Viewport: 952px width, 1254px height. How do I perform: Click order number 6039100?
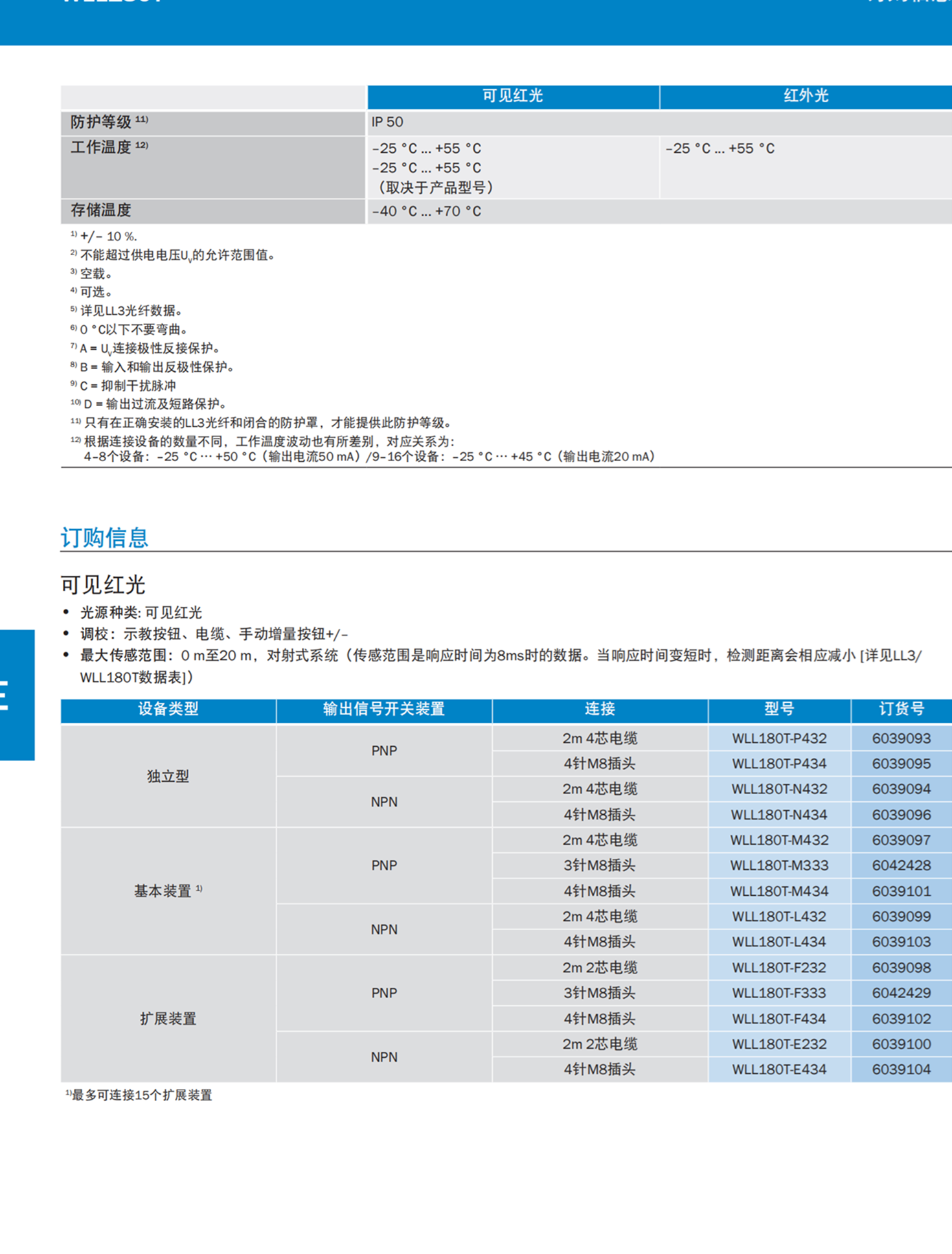(x=901, y=1044)
